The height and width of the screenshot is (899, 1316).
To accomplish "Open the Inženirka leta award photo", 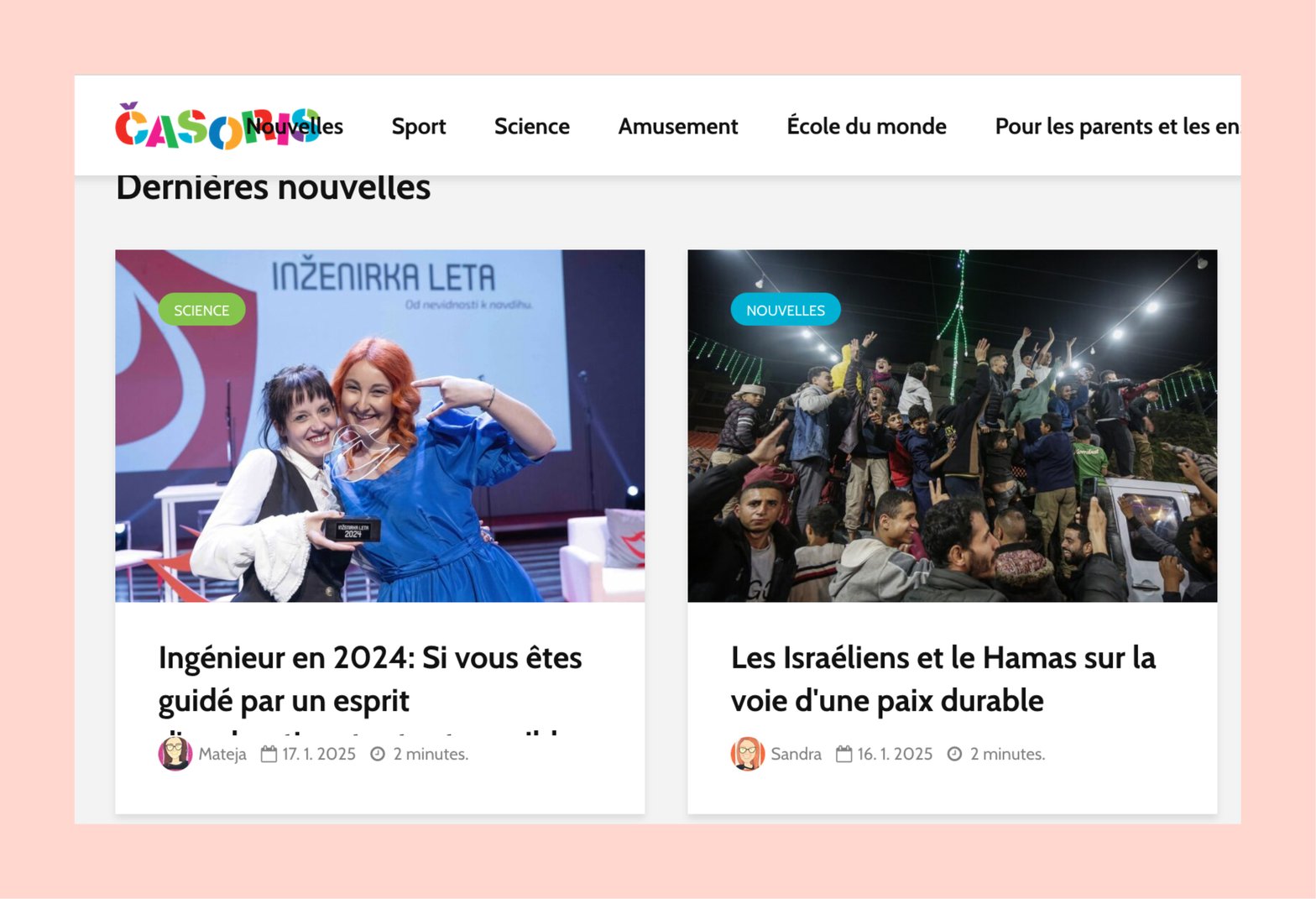I will 380,426.
